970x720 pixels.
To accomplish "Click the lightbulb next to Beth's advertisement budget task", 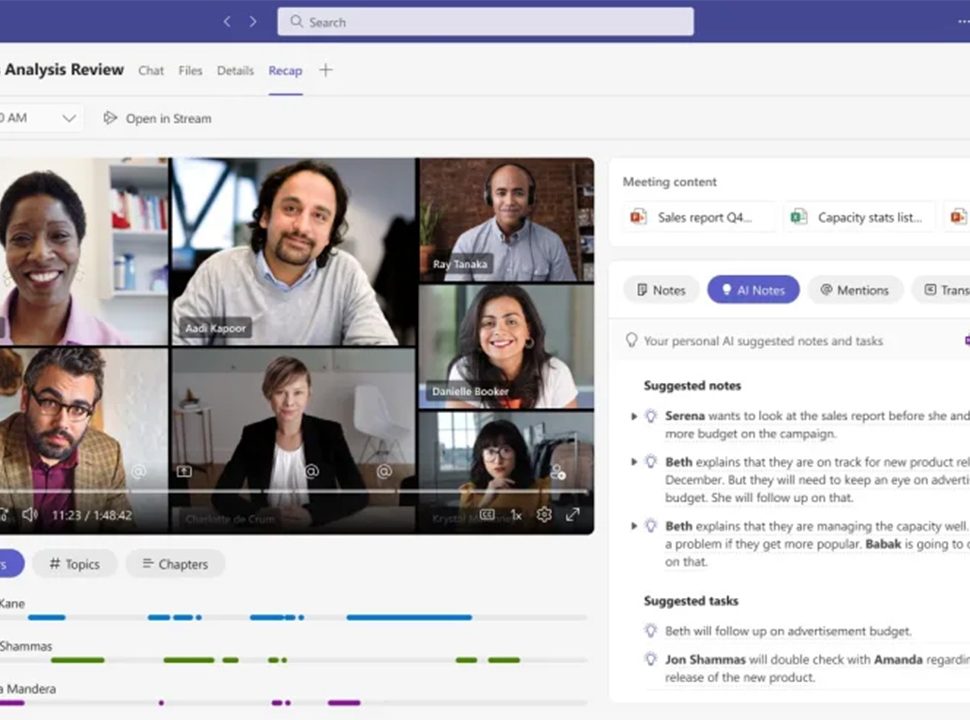I will pyautogui.click(x=651, y=631).
